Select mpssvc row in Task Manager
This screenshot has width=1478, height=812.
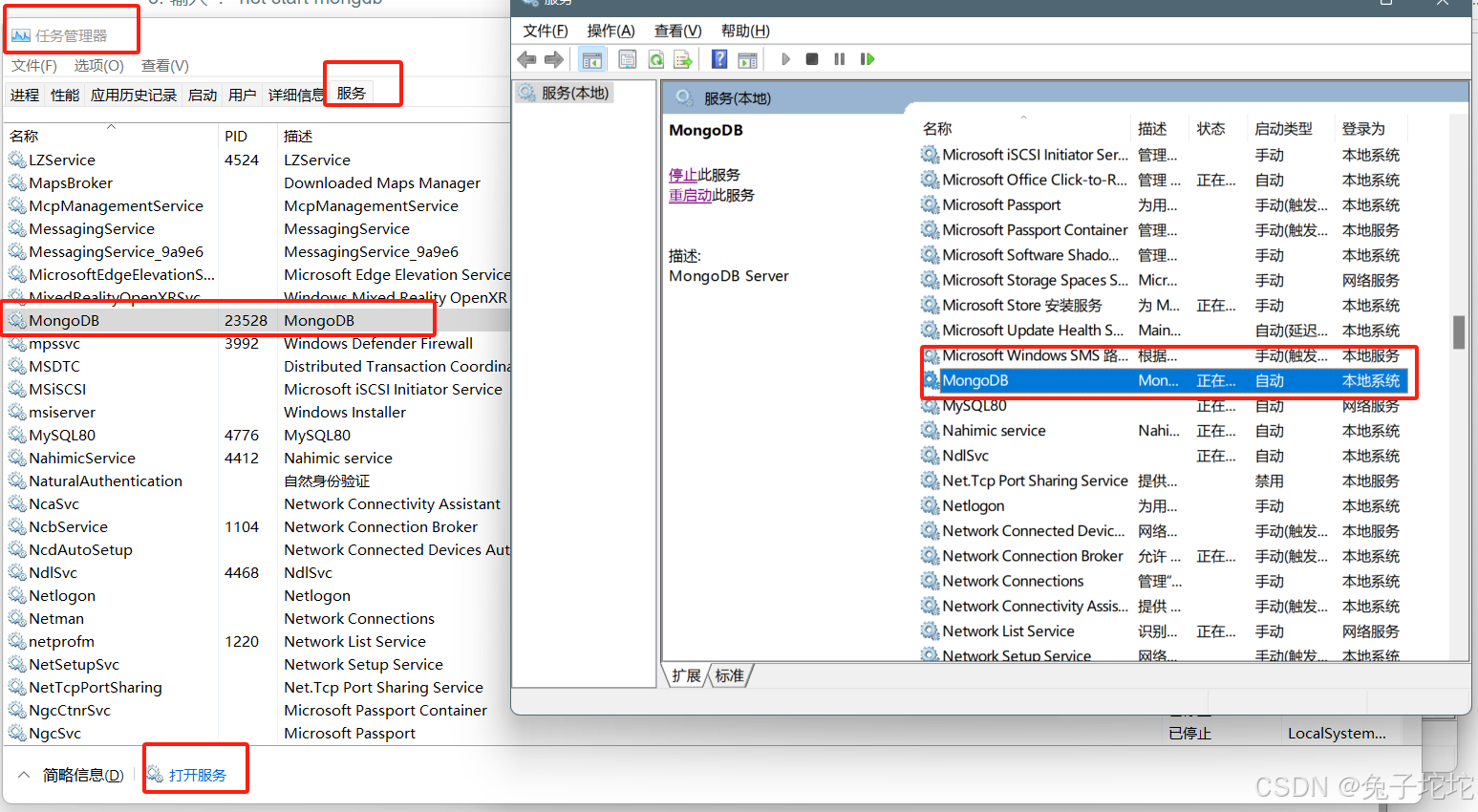[256, 343]
